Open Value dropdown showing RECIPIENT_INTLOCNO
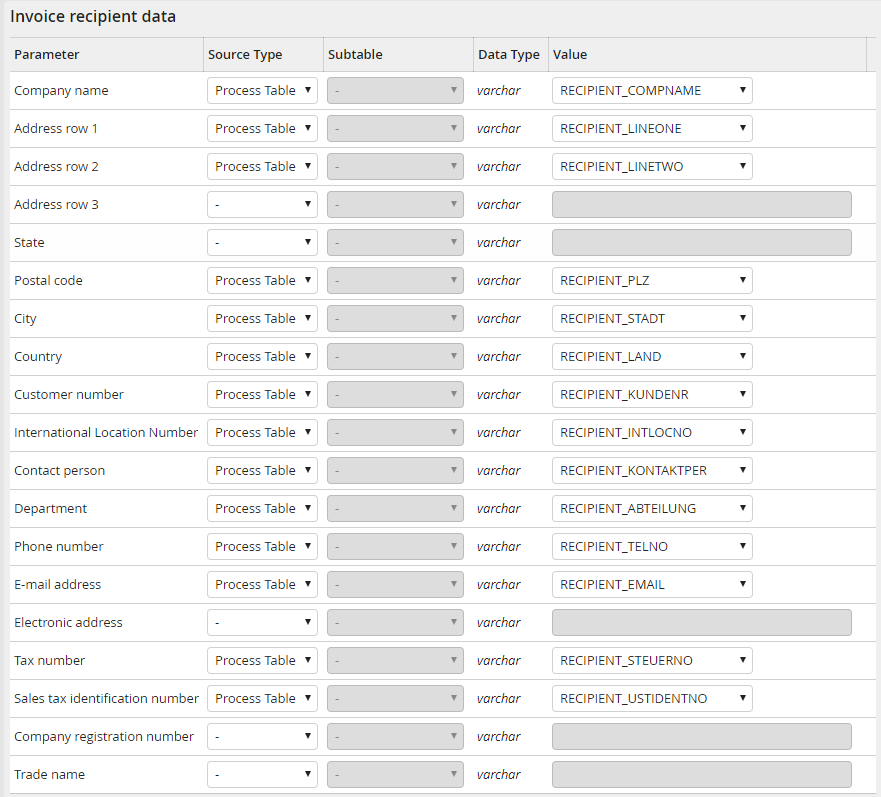 coord(652,432)
